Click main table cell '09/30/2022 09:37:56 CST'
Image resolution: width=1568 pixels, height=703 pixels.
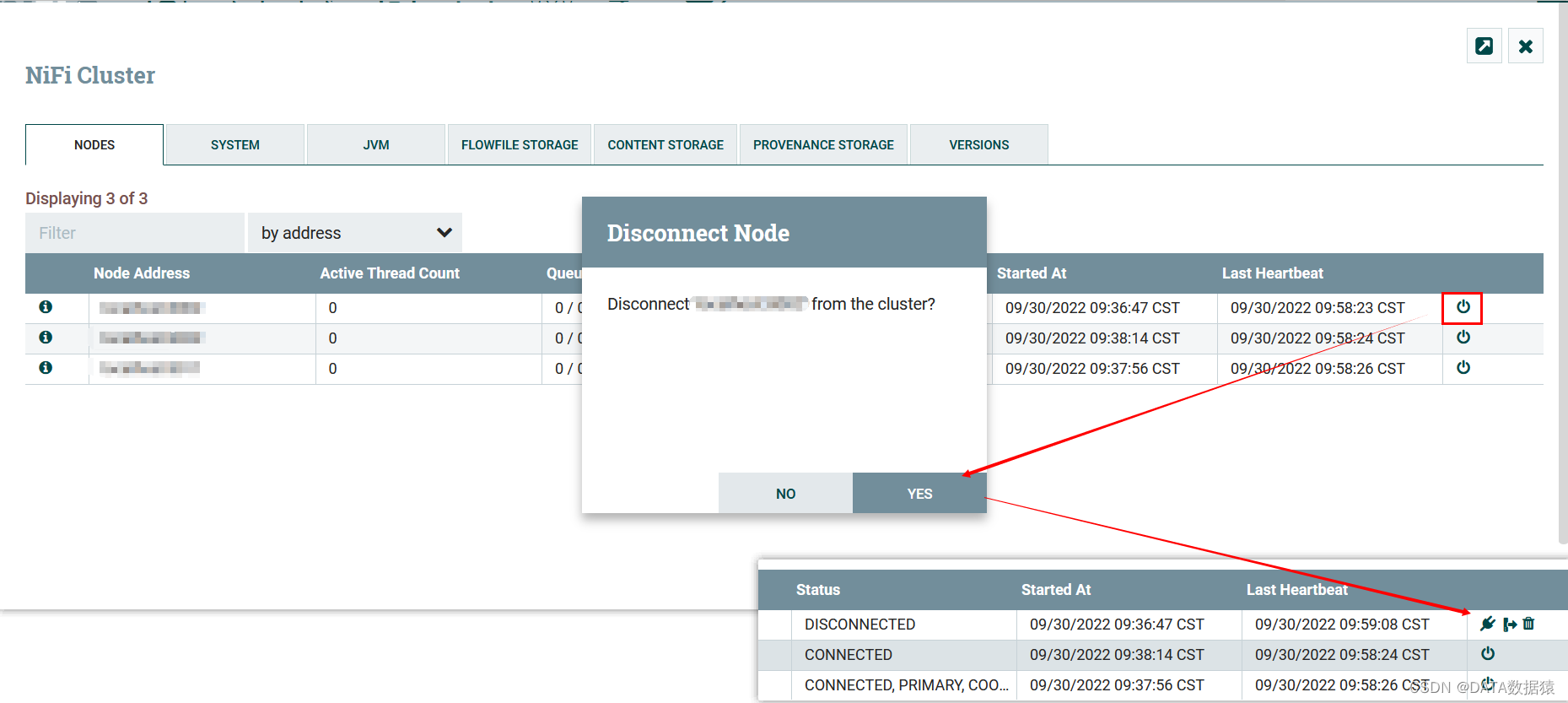pyautogui.click(x=1092, y=369)
